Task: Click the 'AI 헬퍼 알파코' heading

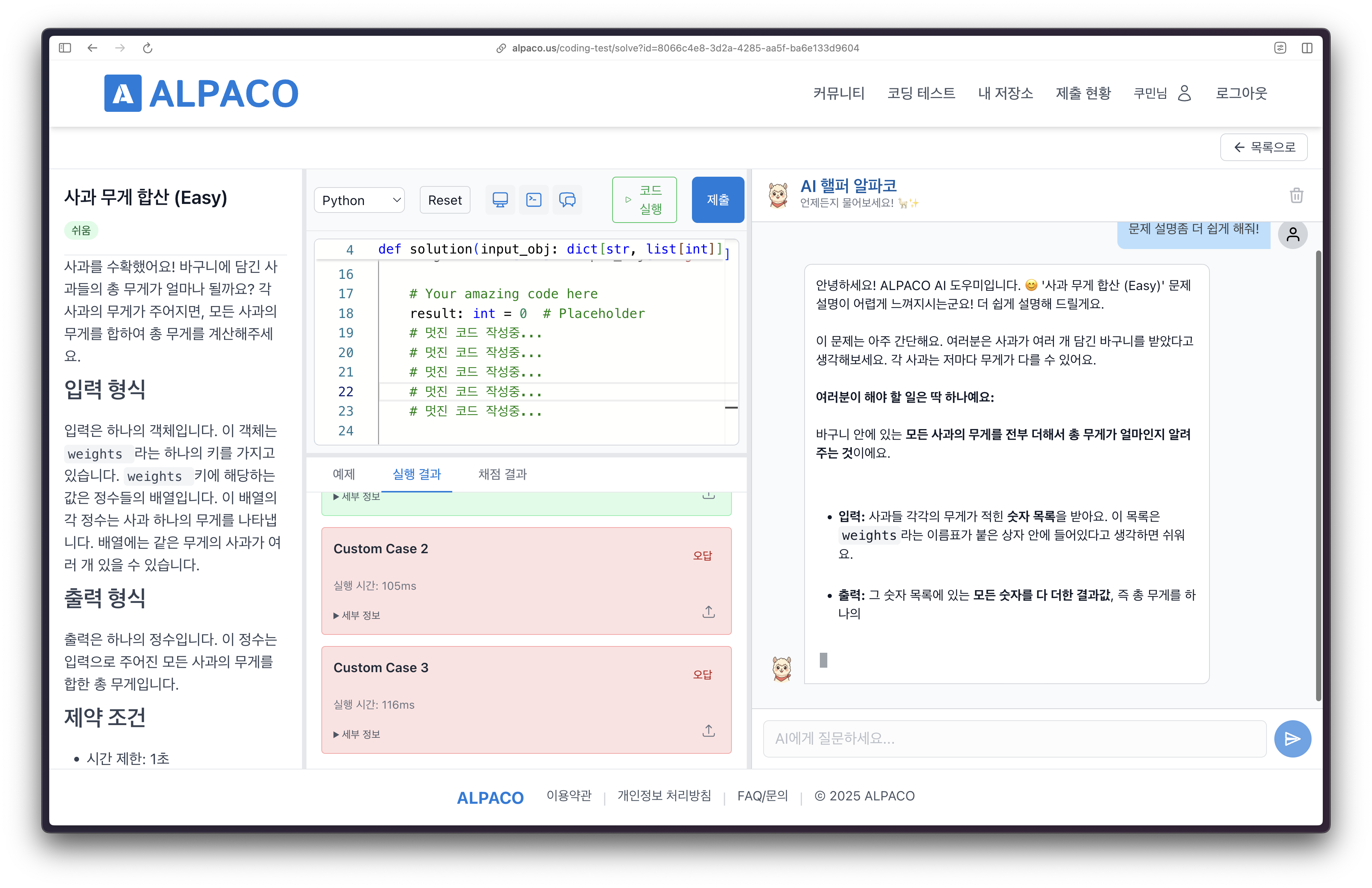Action: pyautogui.click(x=849, y=186)
